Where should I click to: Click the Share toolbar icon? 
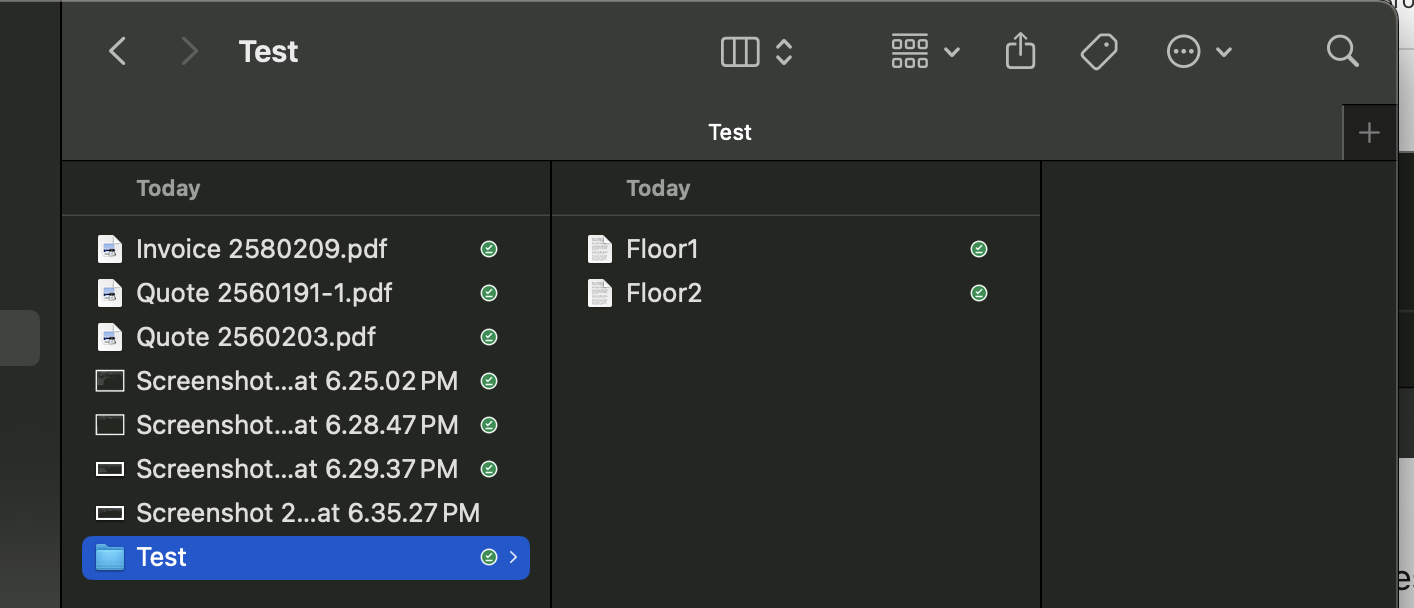(1019, 51)
